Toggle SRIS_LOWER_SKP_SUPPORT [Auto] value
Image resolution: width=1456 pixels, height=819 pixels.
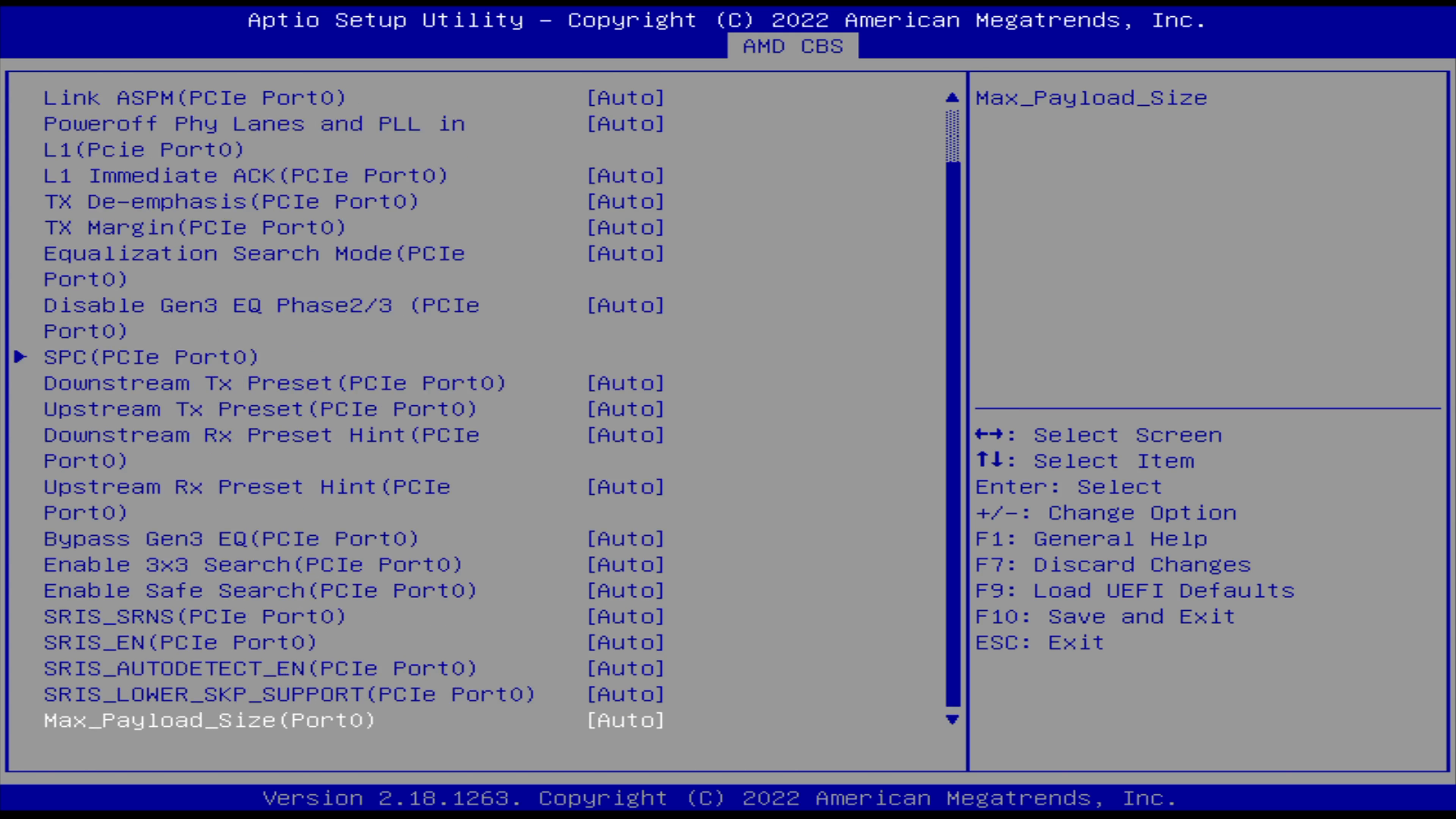626,695
